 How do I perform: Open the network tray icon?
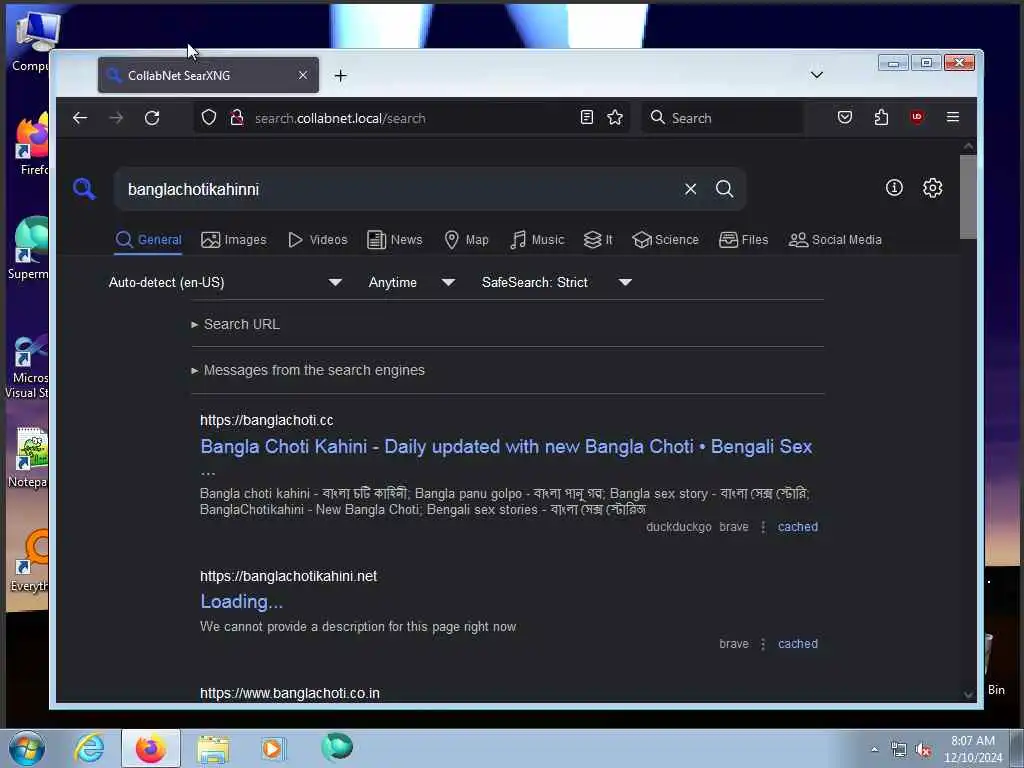[899, 750]
